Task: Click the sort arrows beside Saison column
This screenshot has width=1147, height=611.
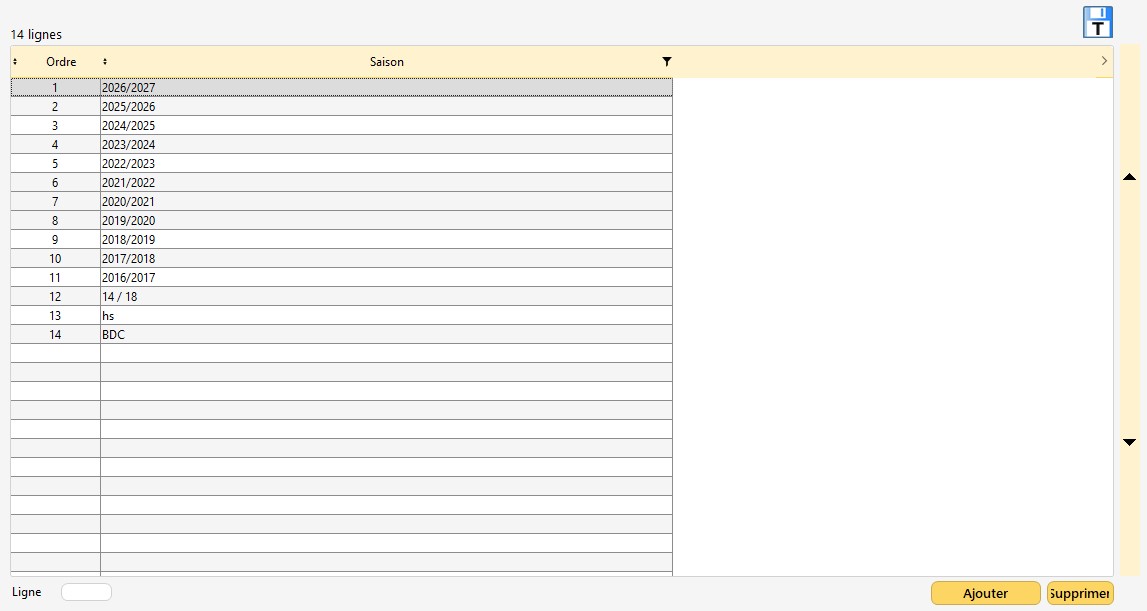Action: point(105,62)
